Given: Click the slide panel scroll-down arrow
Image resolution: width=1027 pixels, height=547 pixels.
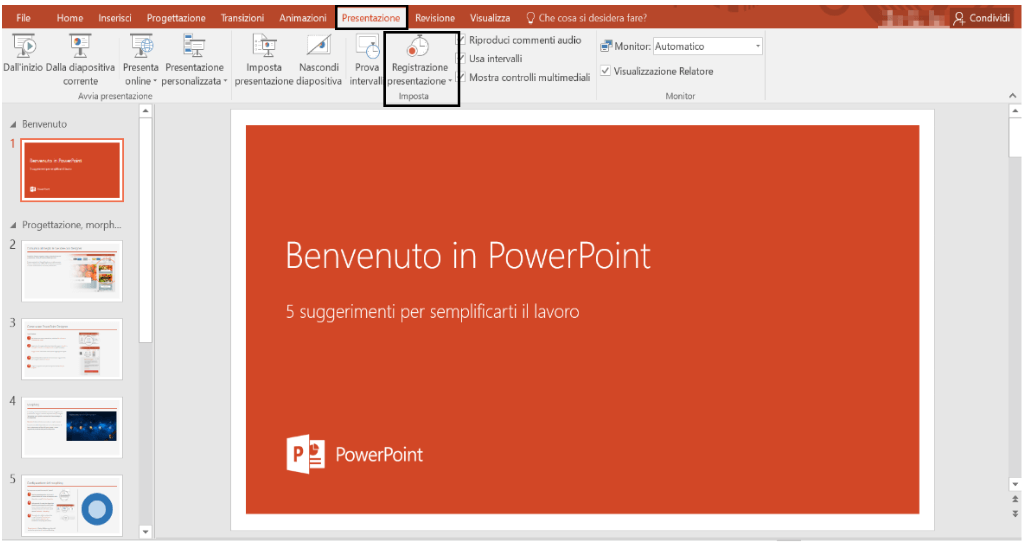Looking at the screenshot, I should coord(145,532).
